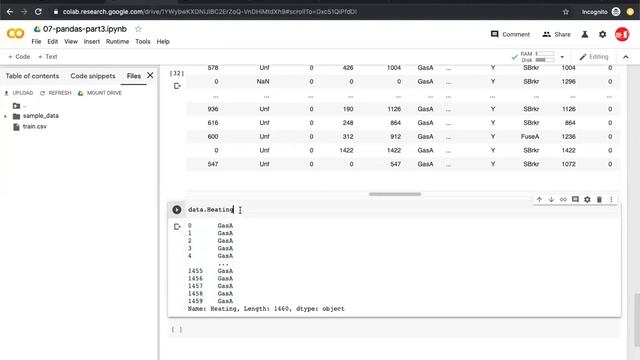Open Colab settings gear
Image resolution: width=640 pixels, height=360 pixels.
tap(602, 34)
